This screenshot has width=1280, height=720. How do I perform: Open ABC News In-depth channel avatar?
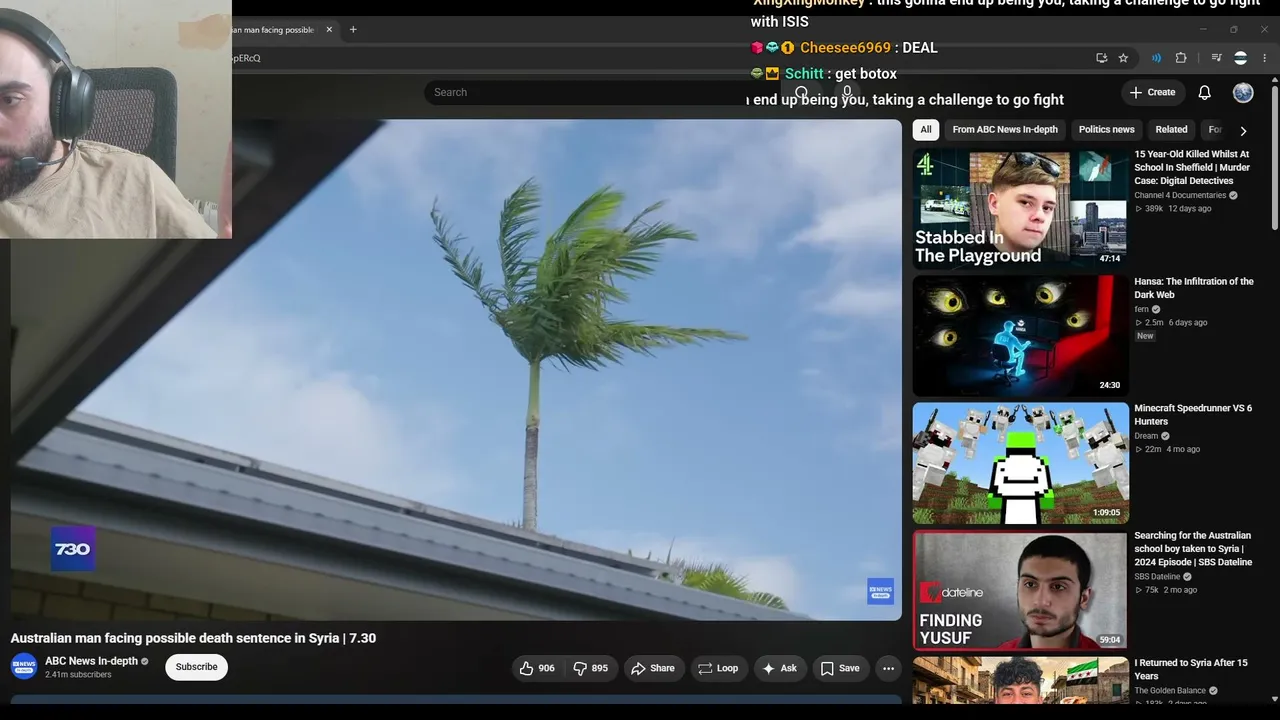[24, 667]
